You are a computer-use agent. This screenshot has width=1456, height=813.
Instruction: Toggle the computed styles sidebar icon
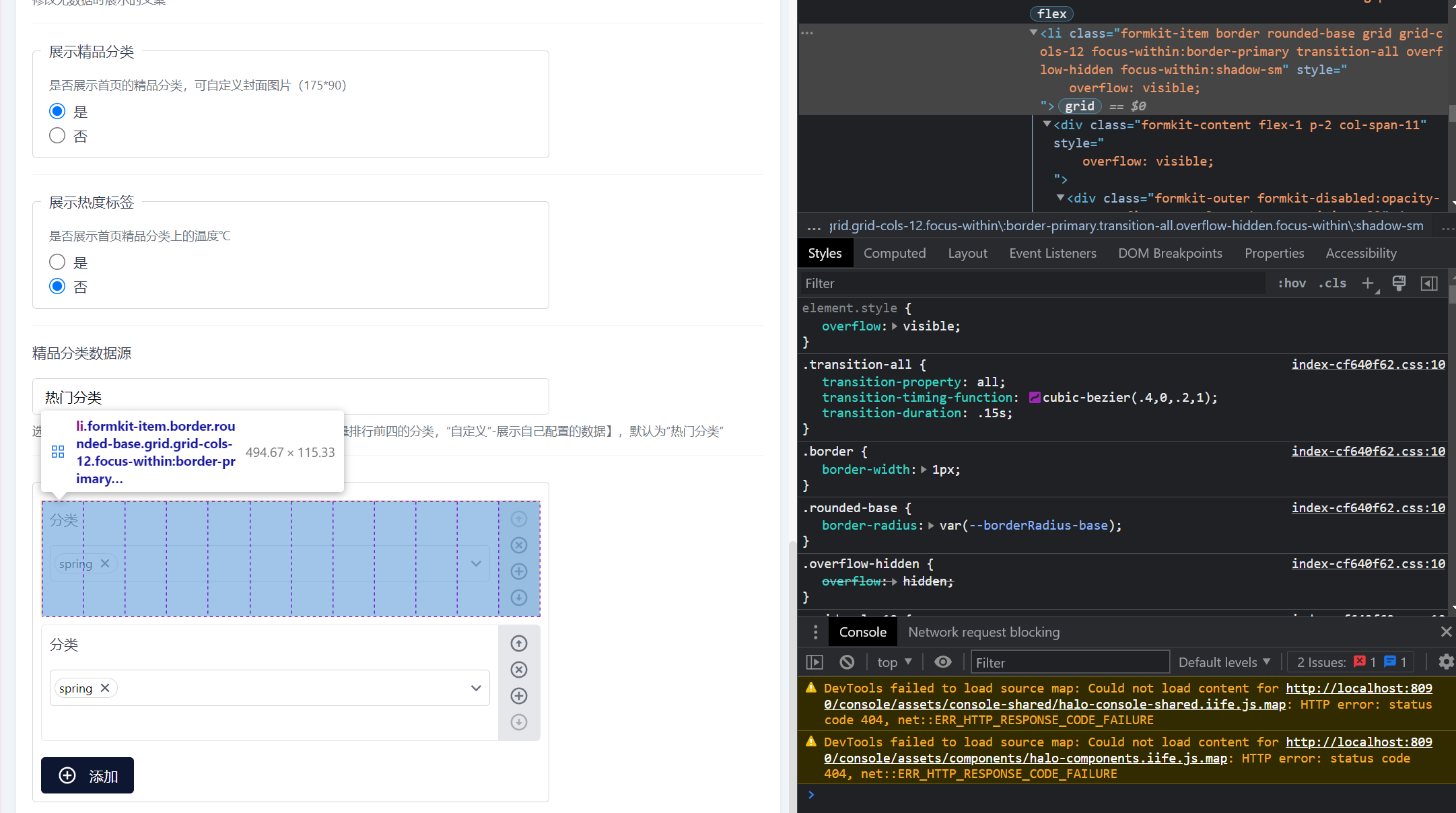(1429, 283)
